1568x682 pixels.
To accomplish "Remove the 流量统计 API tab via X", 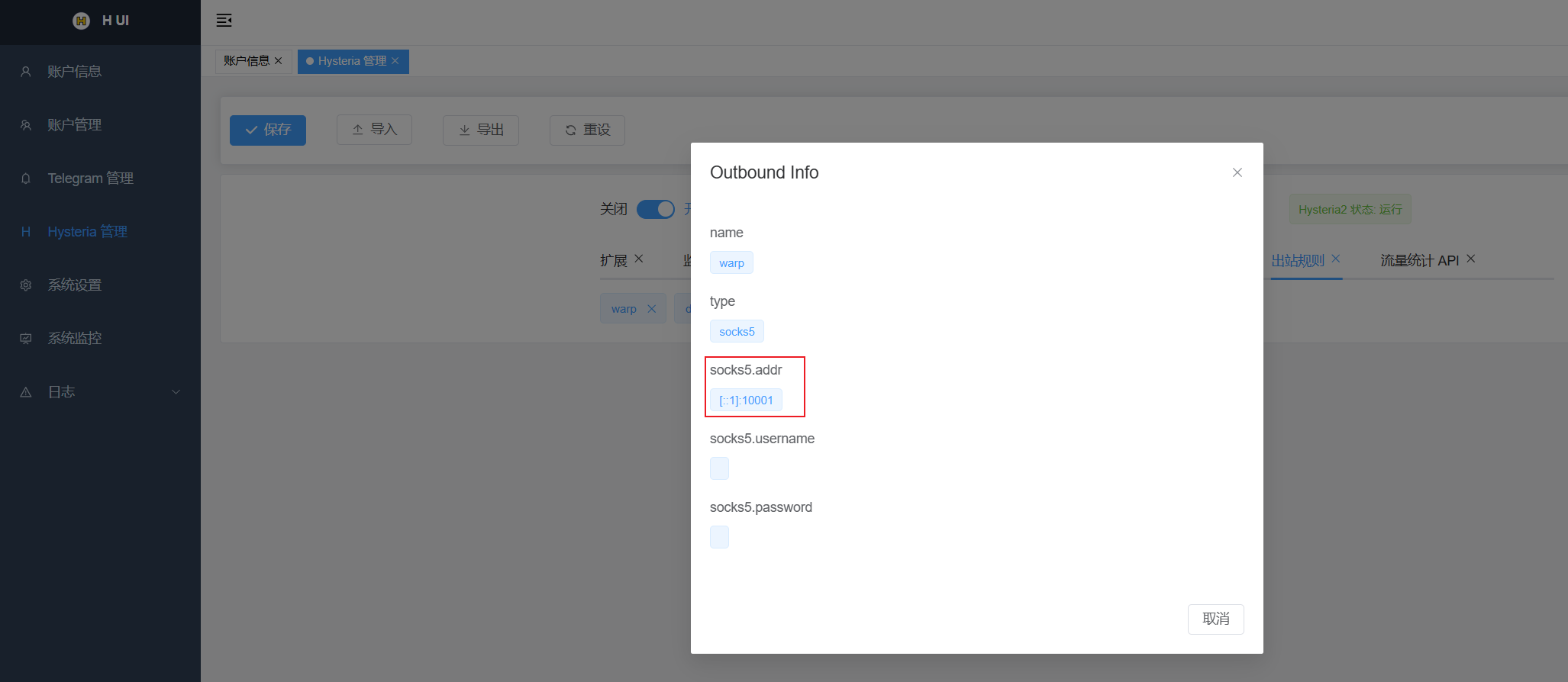I will point(1471,259).
